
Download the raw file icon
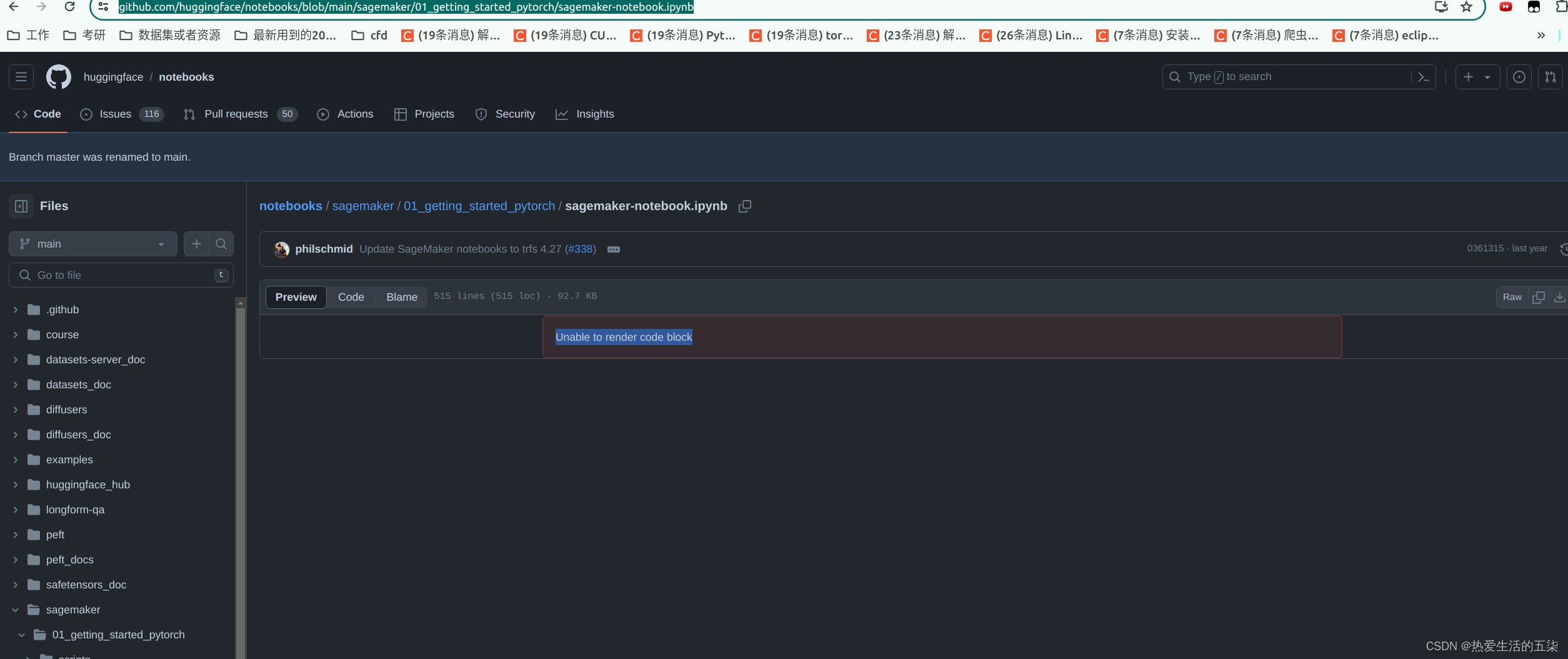point(1559,297)
